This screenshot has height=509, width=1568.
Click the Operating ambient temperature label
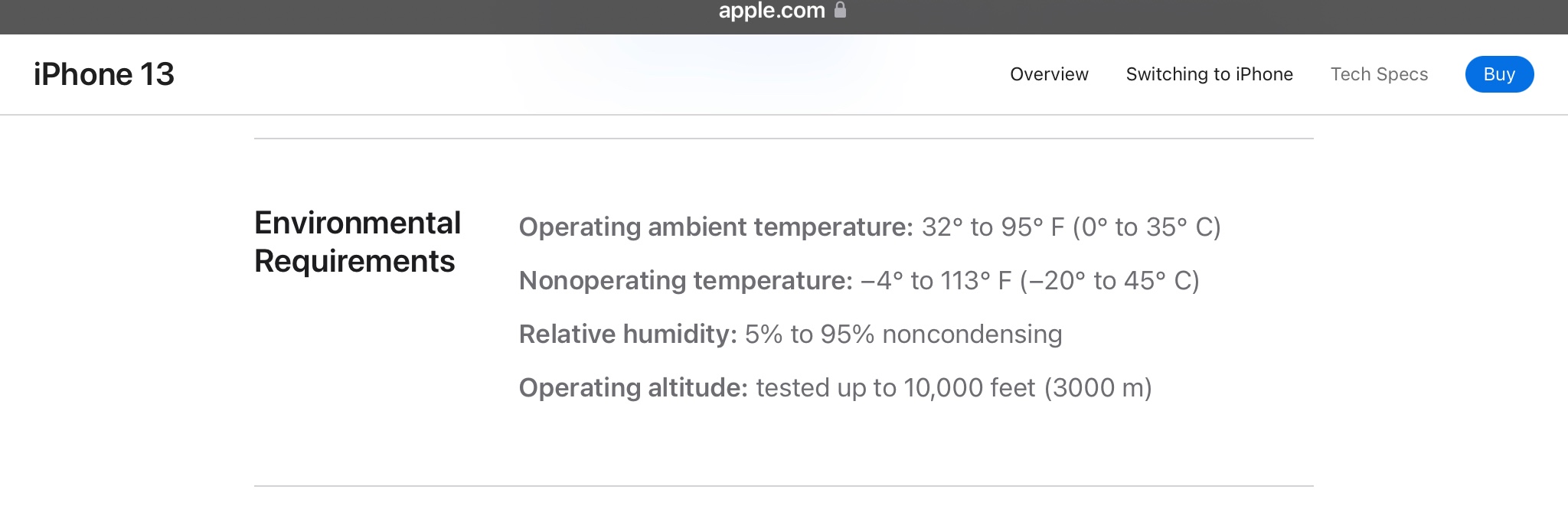pyautogui.click(x=716, y=227)
